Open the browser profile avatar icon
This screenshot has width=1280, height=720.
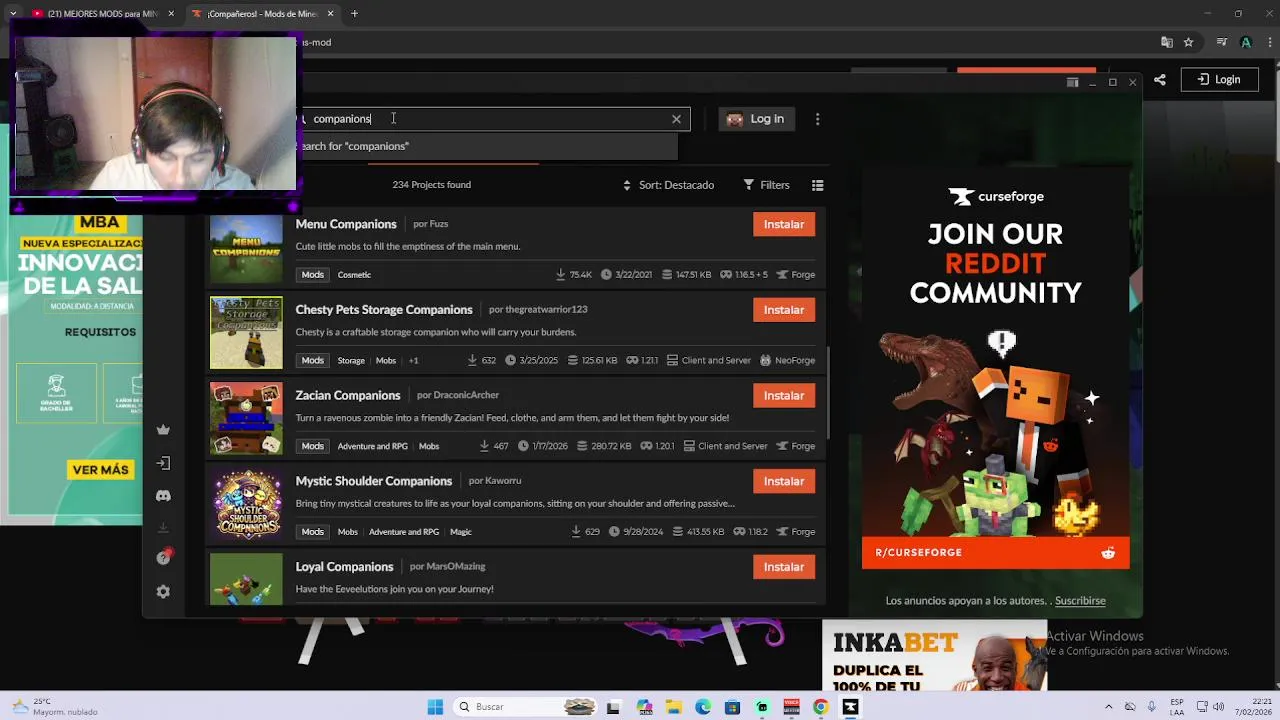click(x=1246, y=42)
